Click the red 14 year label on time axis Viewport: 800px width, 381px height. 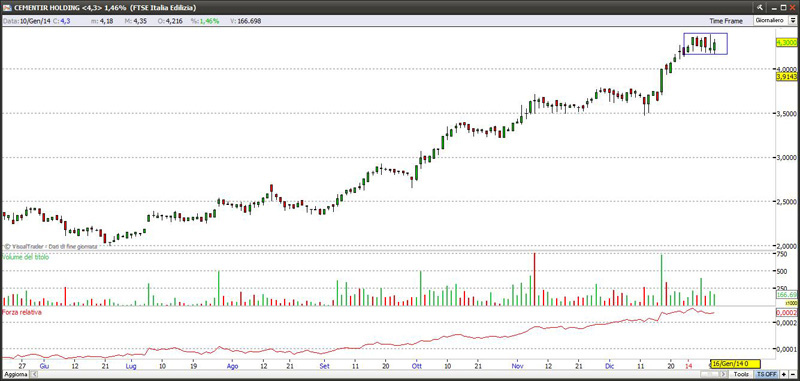click(x=688, y=366)
